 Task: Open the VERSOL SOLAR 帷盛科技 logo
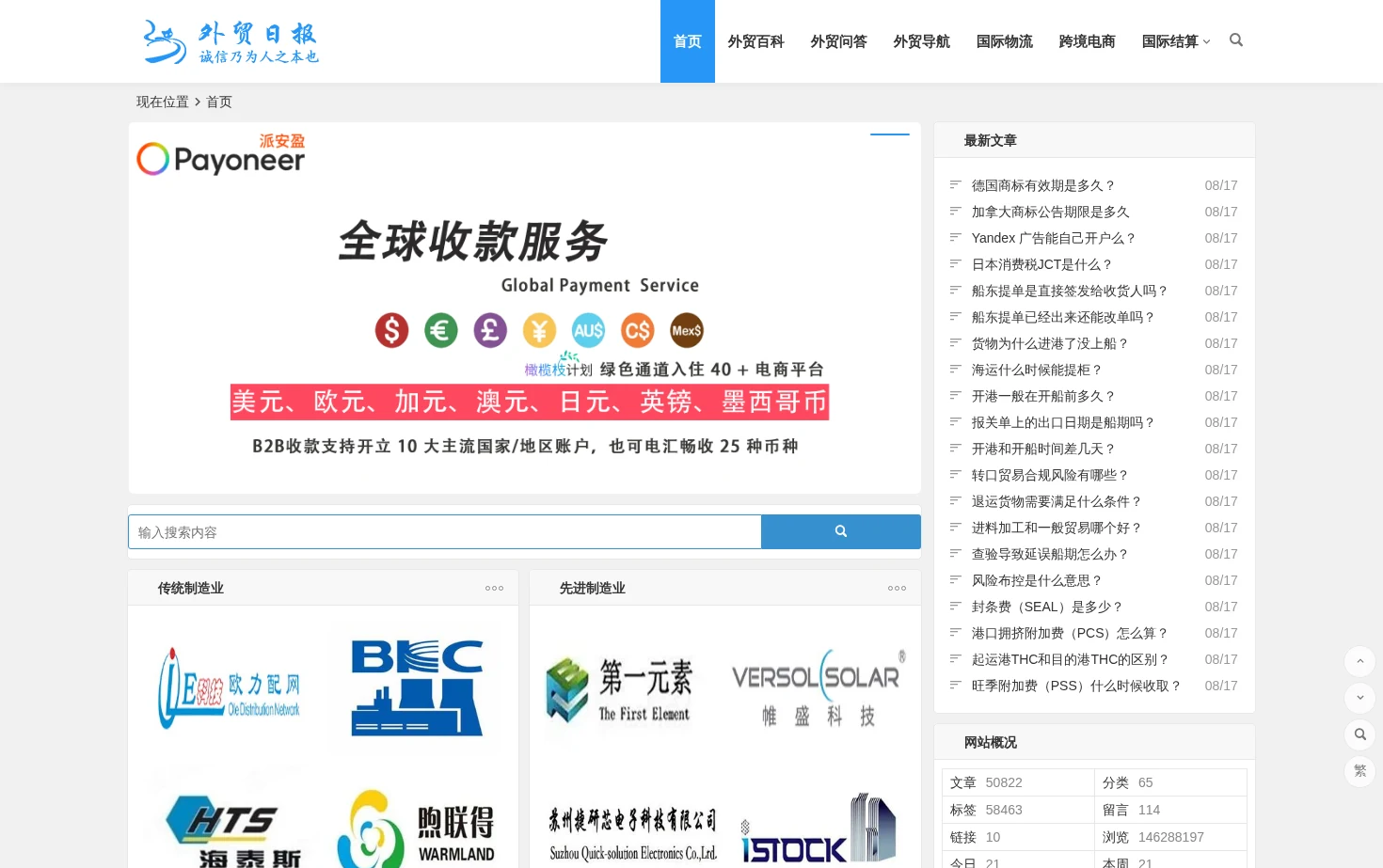819,688
